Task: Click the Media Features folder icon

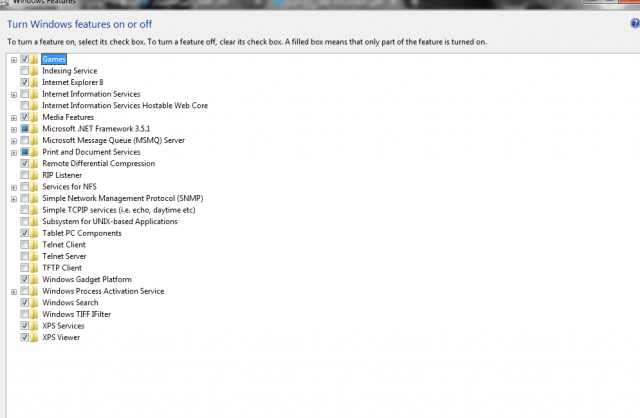Action: click(34, 117)
